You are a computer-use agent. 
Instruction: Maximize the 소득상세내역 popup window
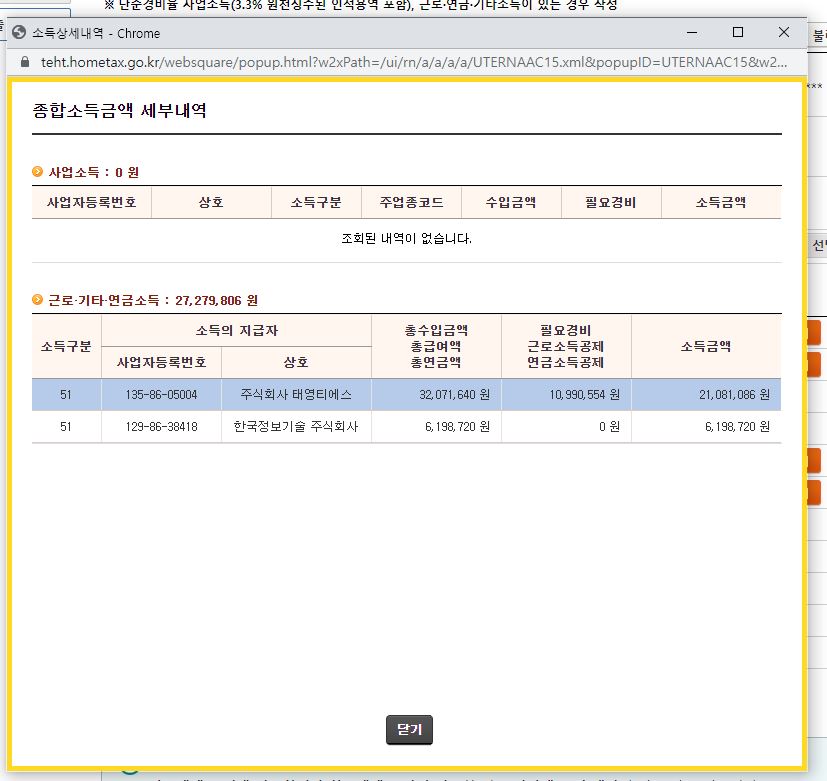coord(738,33)
